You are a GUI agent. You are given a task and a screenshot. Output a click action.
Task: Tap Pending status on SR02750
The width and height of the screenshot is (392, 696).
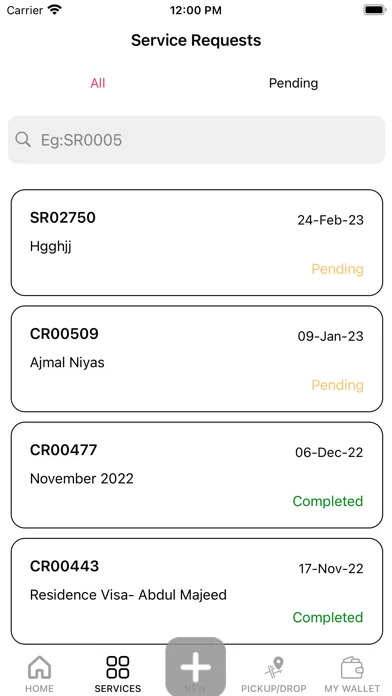tap(337, 269)
